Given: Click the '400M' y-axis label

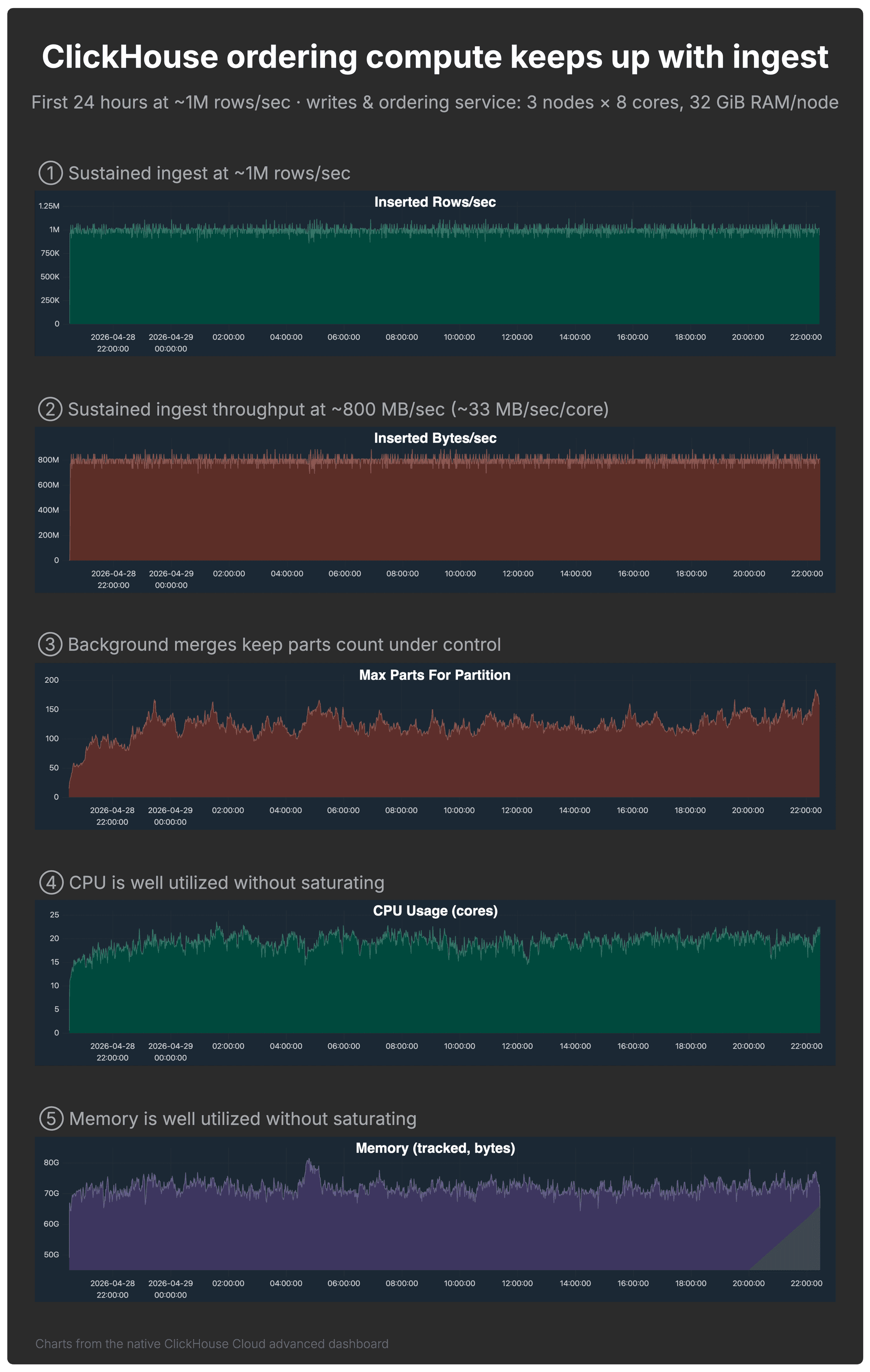Looking at the screenshot, I should click(48, 510).
